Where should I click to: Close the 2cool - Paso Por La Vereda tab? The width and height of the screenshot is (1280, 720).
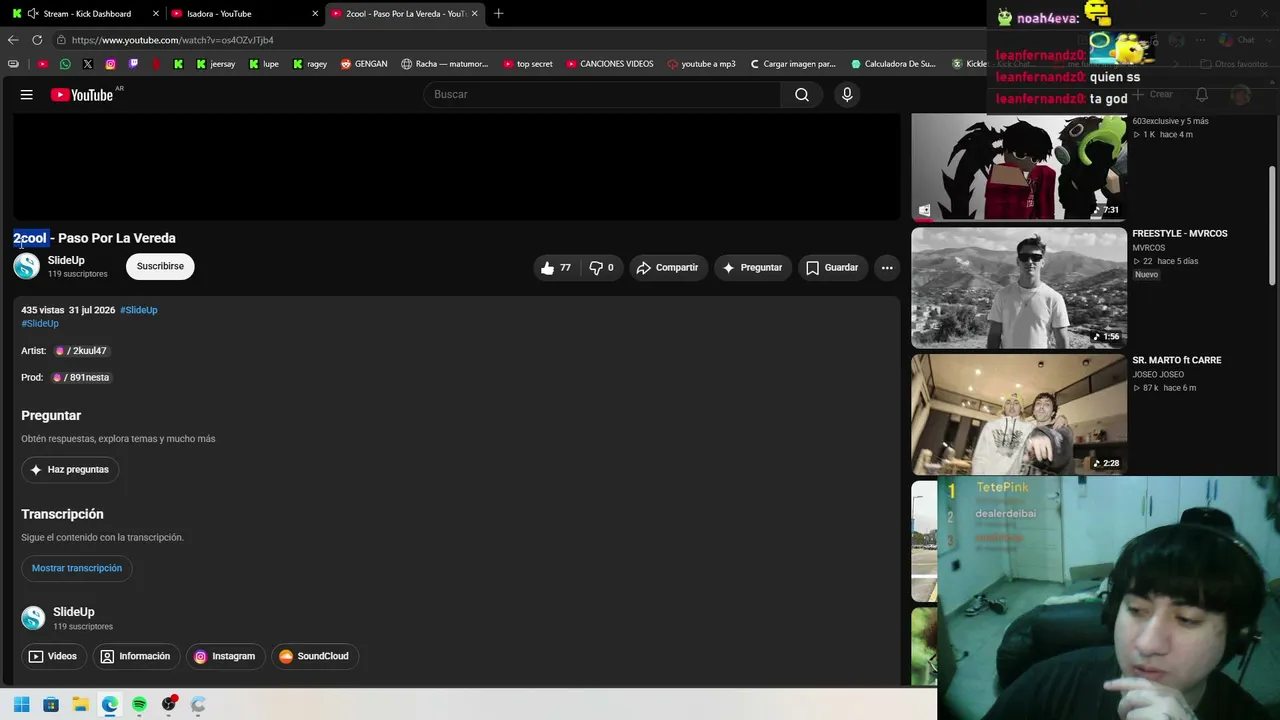click(x=474, y=14)
